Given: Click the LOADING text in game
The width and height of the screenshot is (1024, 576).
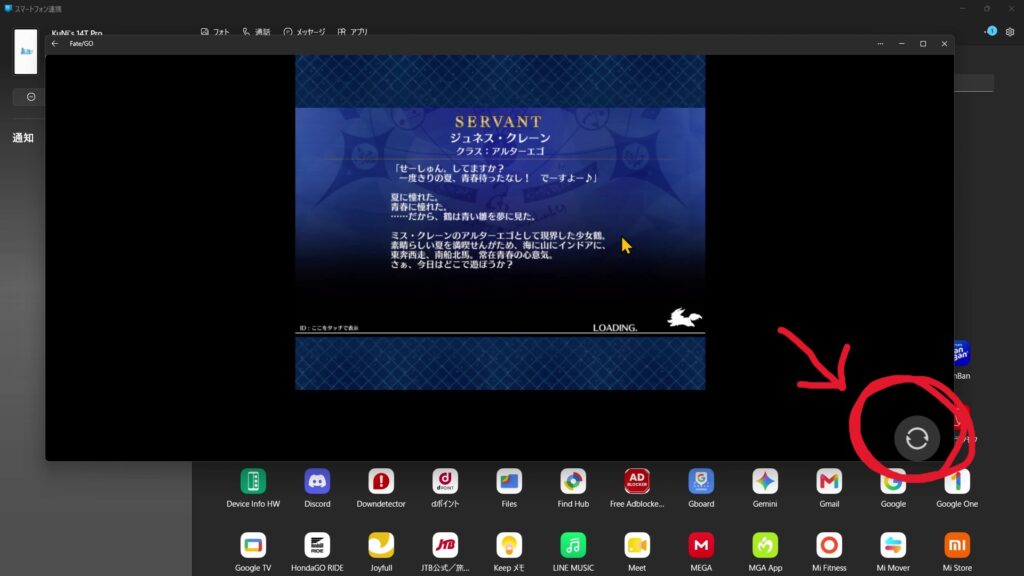Looking at the screenshot, I should coord(615,328).
